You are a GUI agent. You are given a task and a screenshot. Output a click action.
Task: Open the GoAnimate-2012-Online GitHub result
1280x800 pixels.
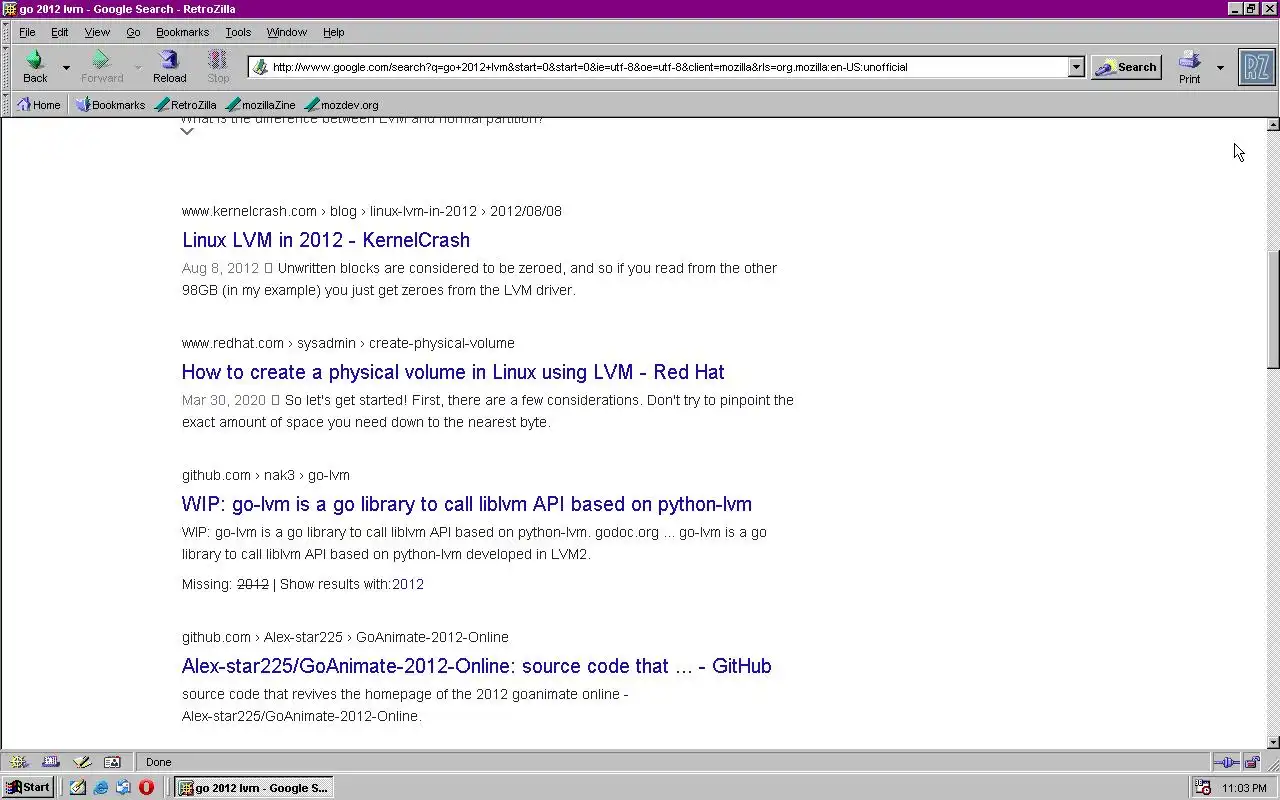click(477, 666)
